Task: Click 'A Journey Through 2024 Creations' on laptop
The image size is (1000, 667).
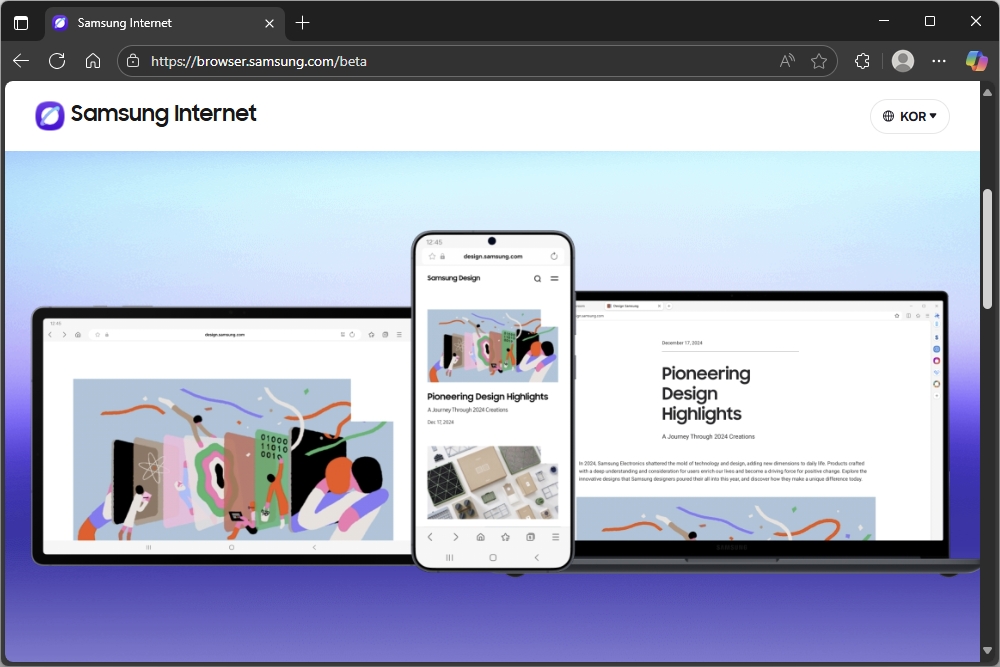Action: [708, 437]
